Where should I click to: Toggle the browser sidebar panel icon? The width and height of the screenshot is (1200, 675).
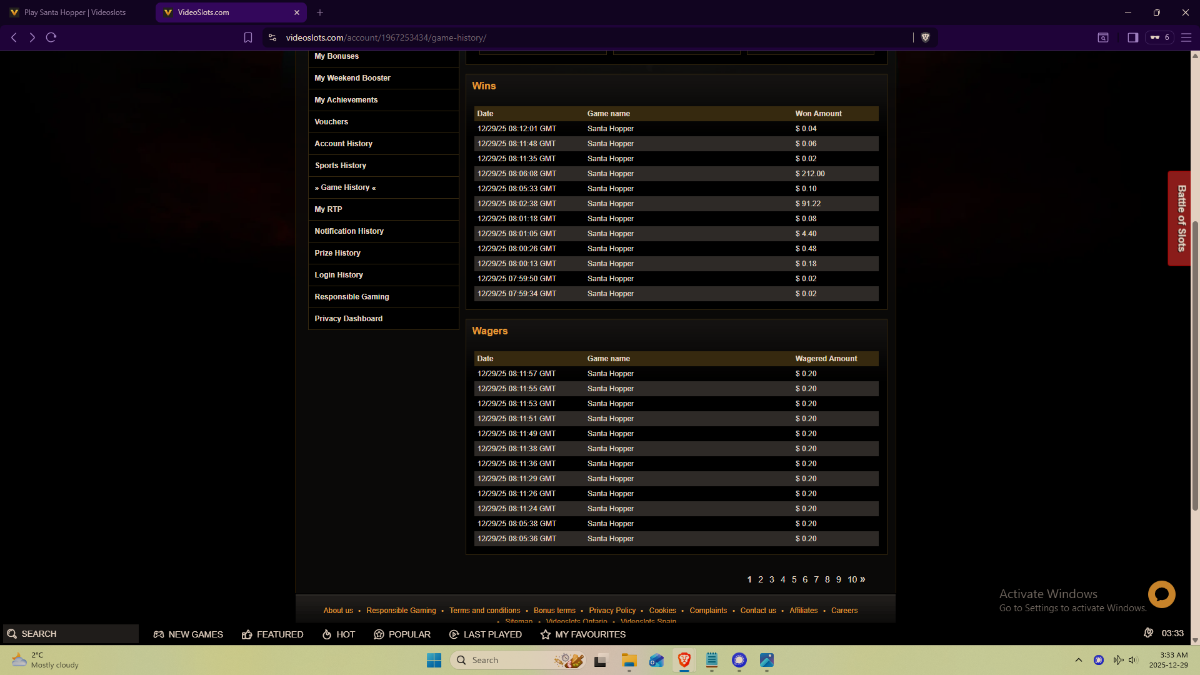point(1132,37)
